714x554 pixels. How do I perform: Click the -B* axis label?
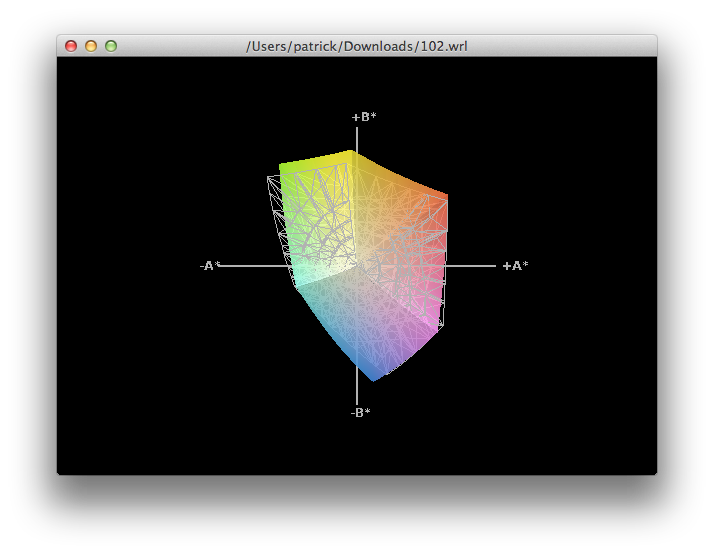pyautogui.click(x=360, y=412)
